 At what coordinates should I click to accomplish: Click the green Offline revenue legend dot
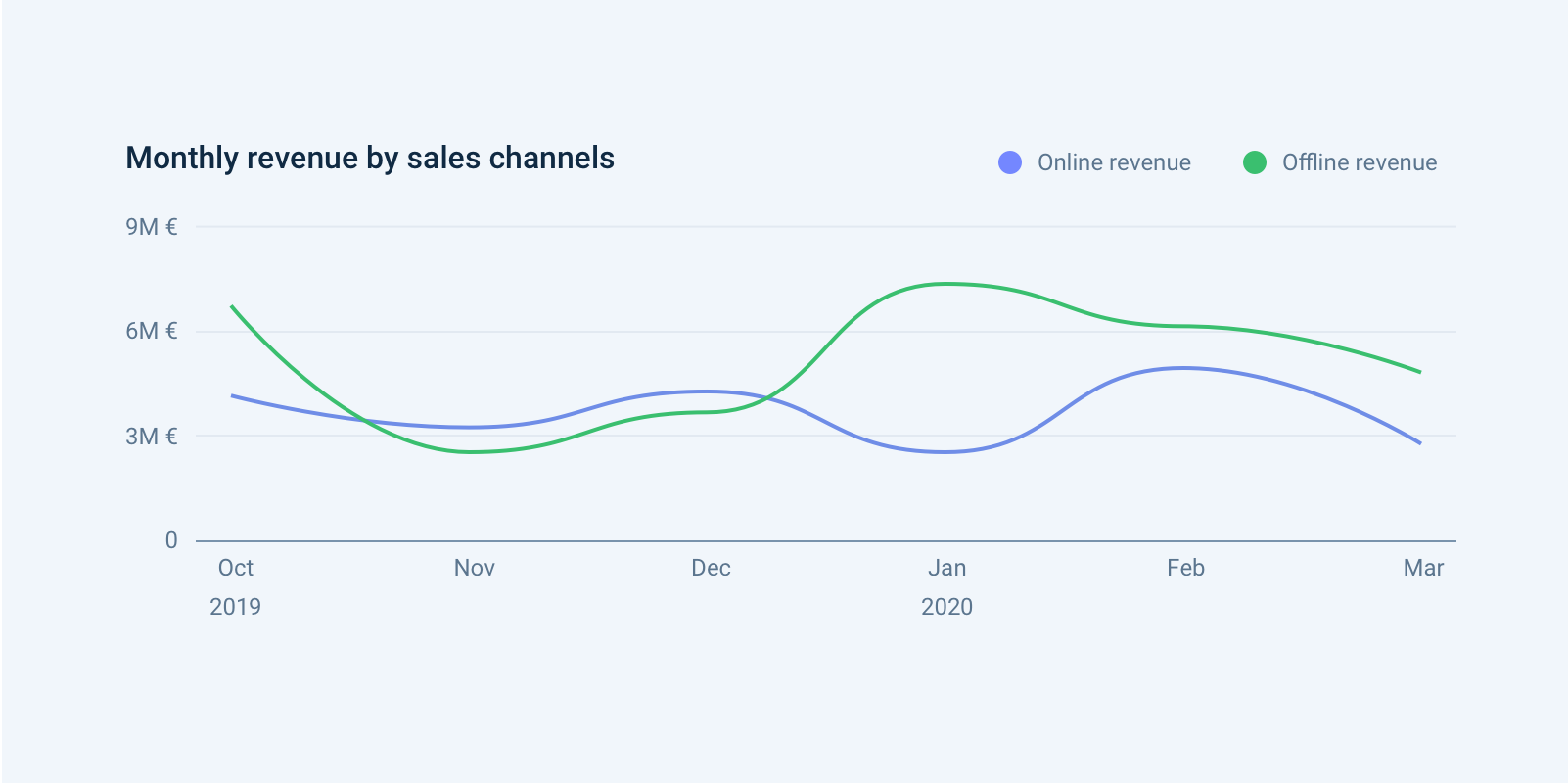pyautogui.click(x=1254, y=162)
